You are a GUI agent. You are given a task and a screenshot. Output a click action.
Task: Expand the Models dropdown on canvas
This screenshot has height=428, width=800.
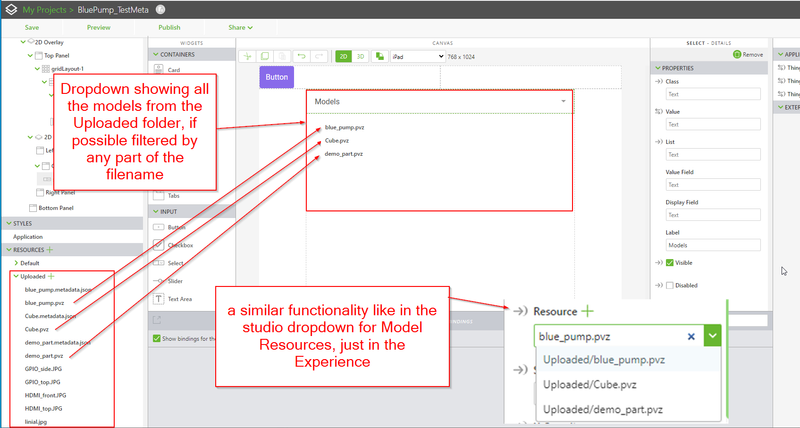563,102
